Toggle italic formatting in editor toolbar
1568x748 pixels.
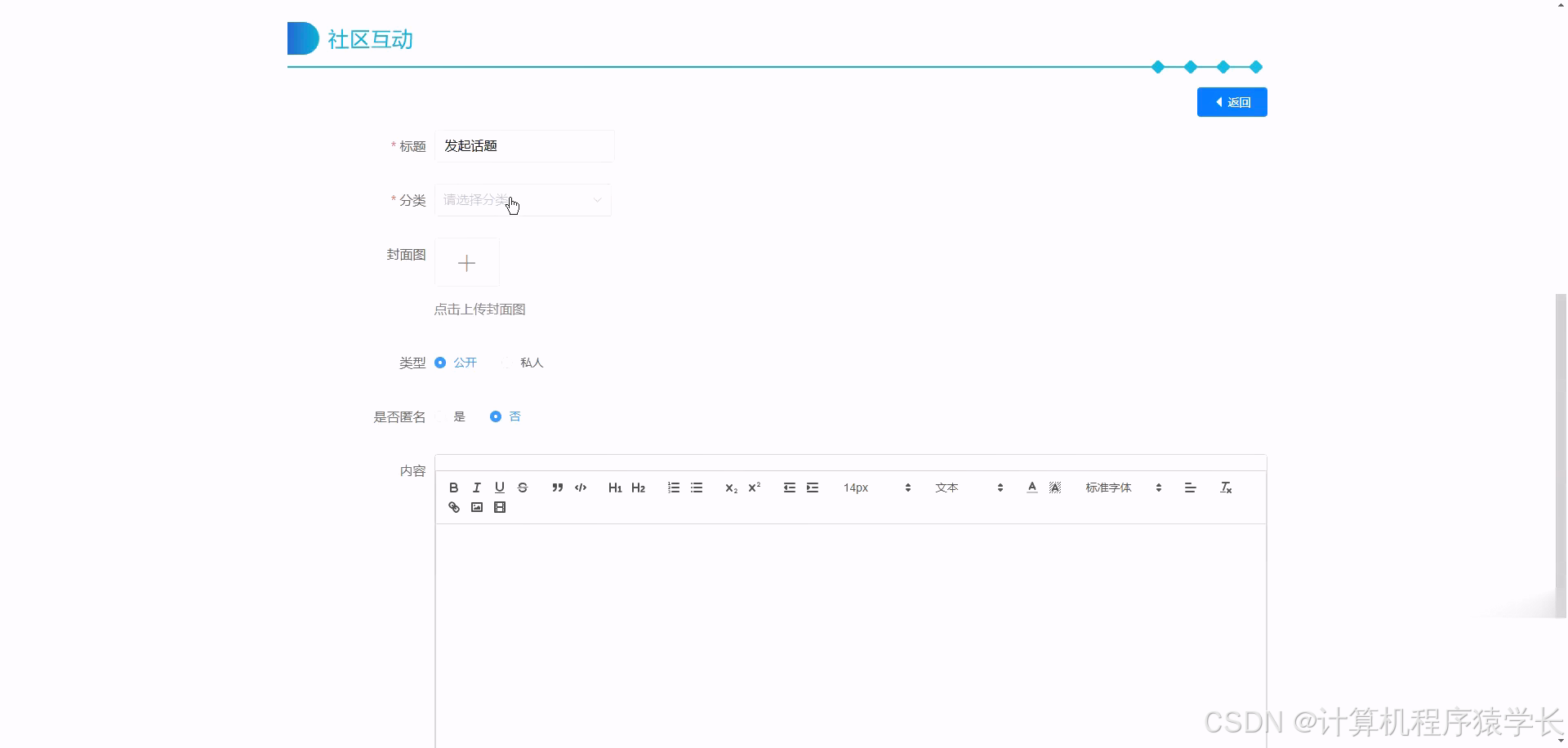[x=477, y=488]
